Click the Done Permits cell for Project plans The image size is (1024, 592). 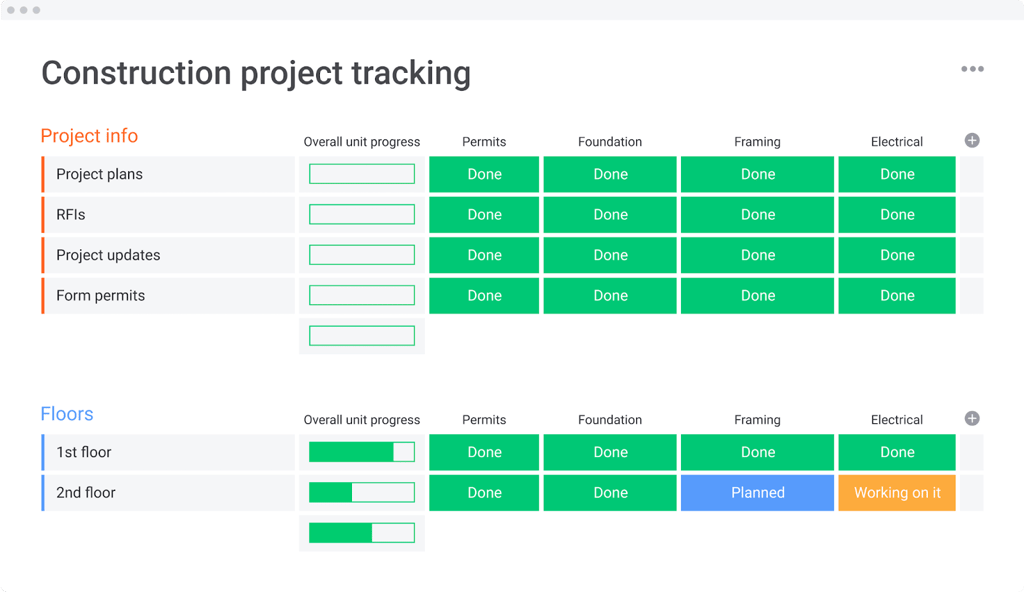[x=484, y=174]
